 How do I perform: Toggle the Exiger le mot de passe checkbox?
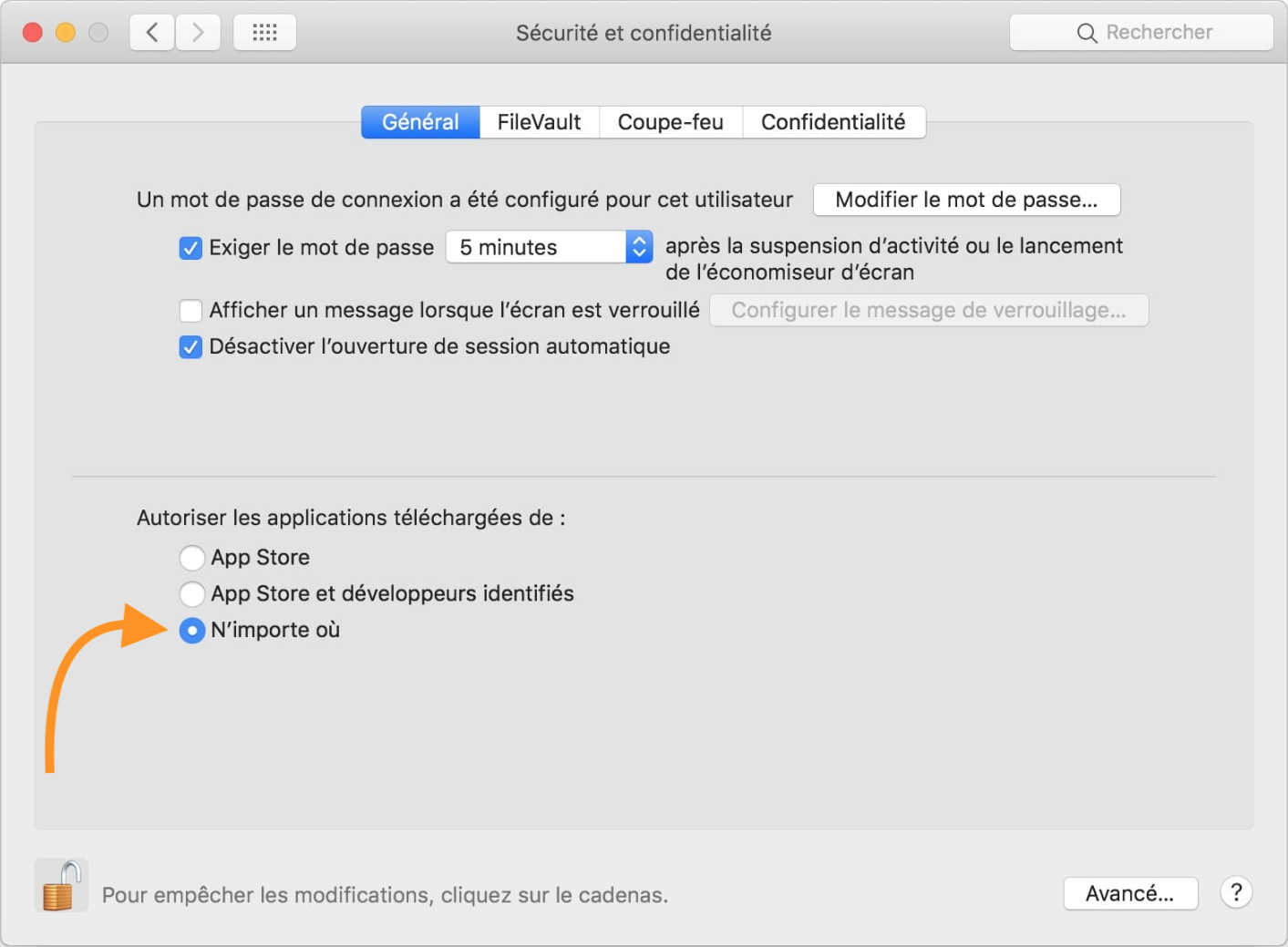[191, 248]
